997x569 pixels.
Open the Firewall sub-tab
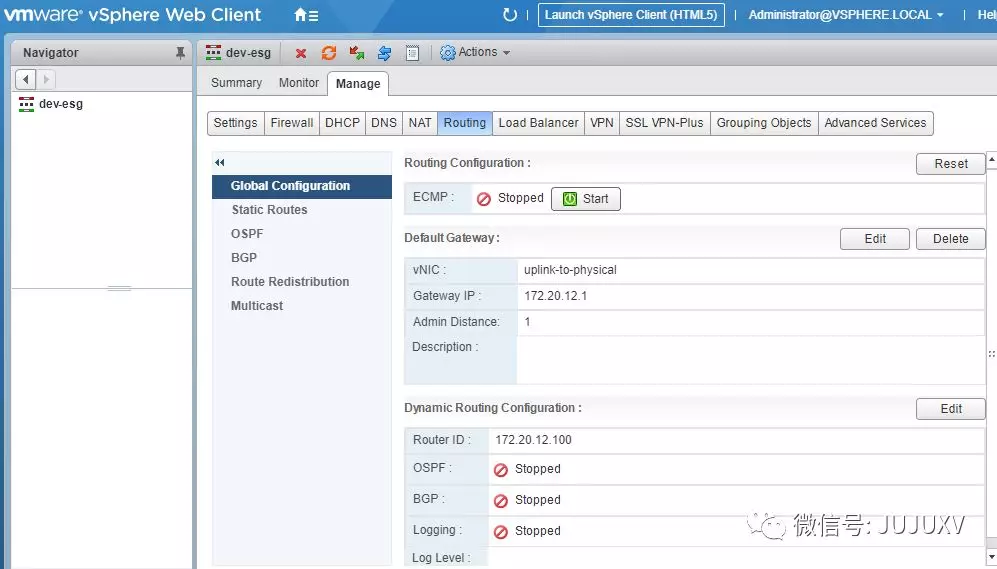point(292,123)
